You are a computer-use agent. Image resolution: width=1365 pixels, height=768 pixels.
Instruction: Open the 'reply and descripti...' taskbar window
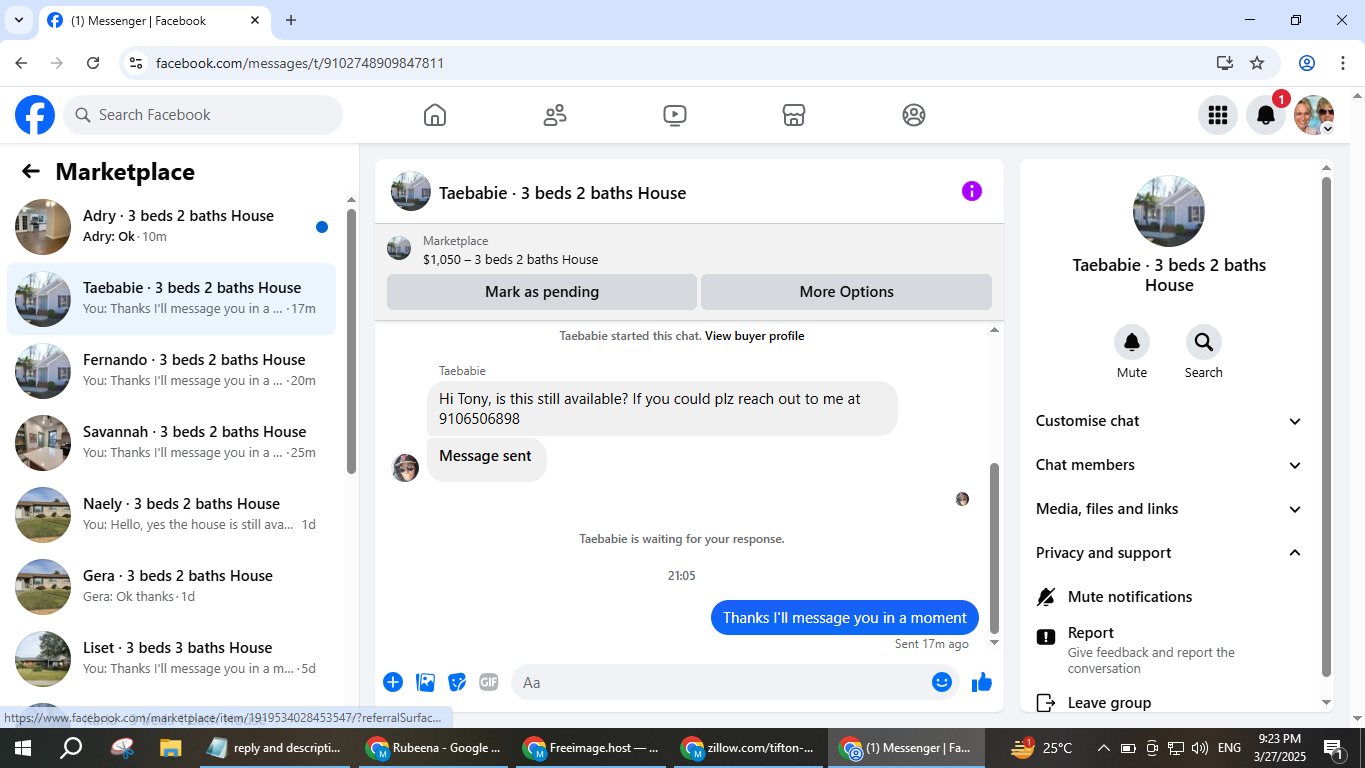274,748
